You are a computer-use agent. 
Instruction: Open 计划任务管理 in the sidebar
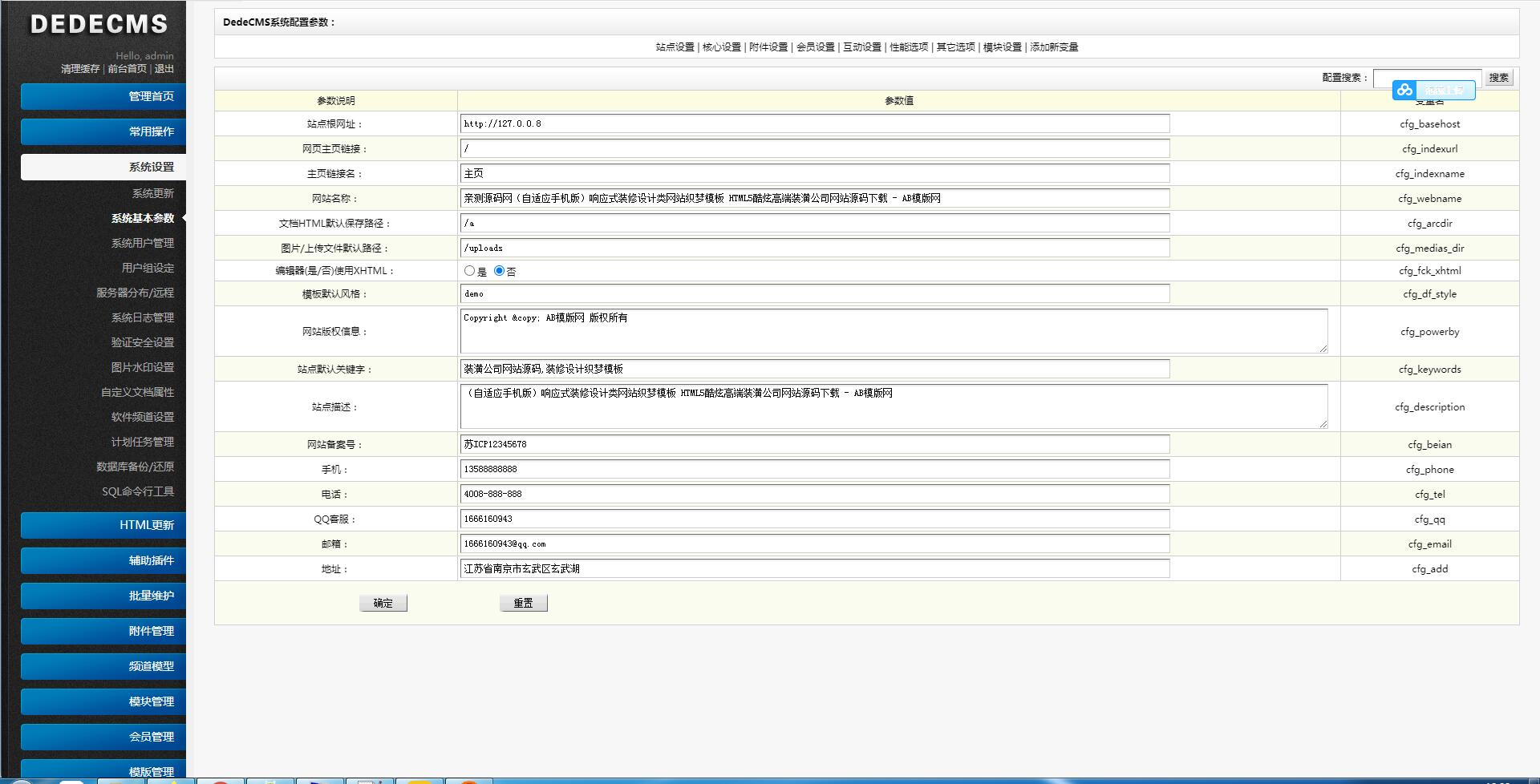tap(143, 442)
